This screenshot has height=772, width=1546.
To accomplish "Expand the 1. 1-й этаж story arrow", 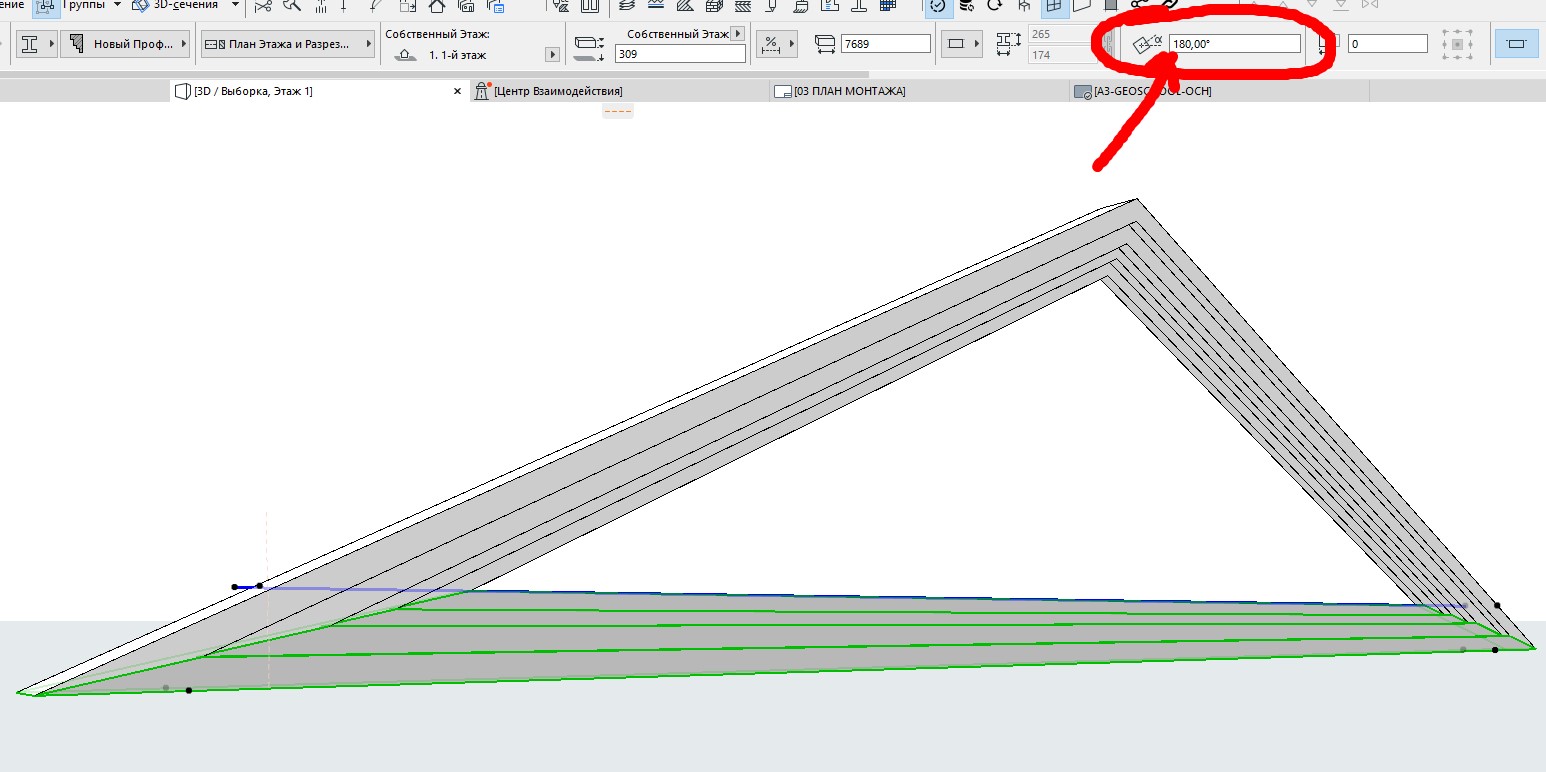I will (552, 55).
